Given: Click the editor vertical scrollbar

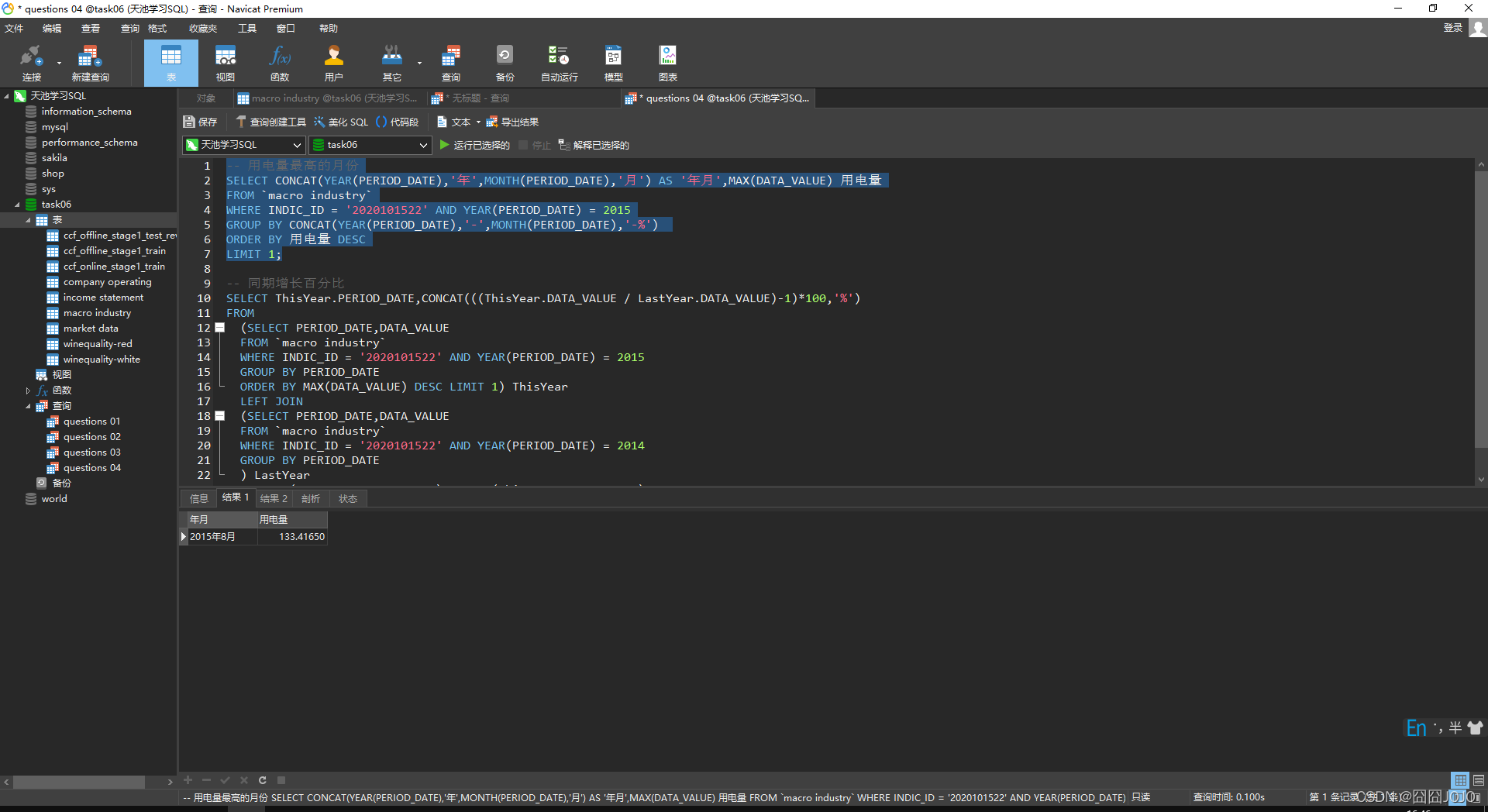Looking at the screenshot, I should 1481,310.
